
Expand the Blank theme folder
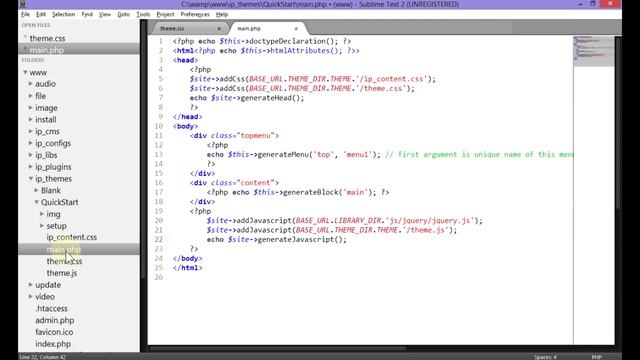pos(36,190)
